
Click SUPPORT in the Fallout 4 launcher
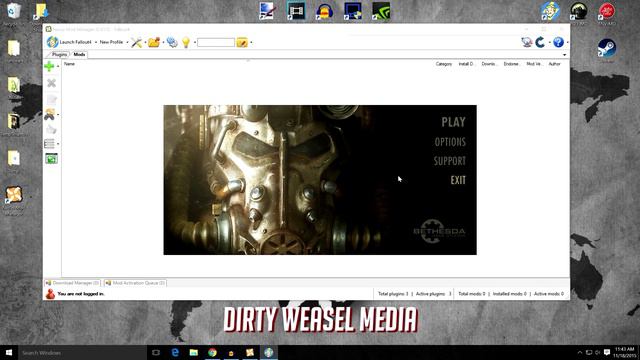[x=450, y=161]
